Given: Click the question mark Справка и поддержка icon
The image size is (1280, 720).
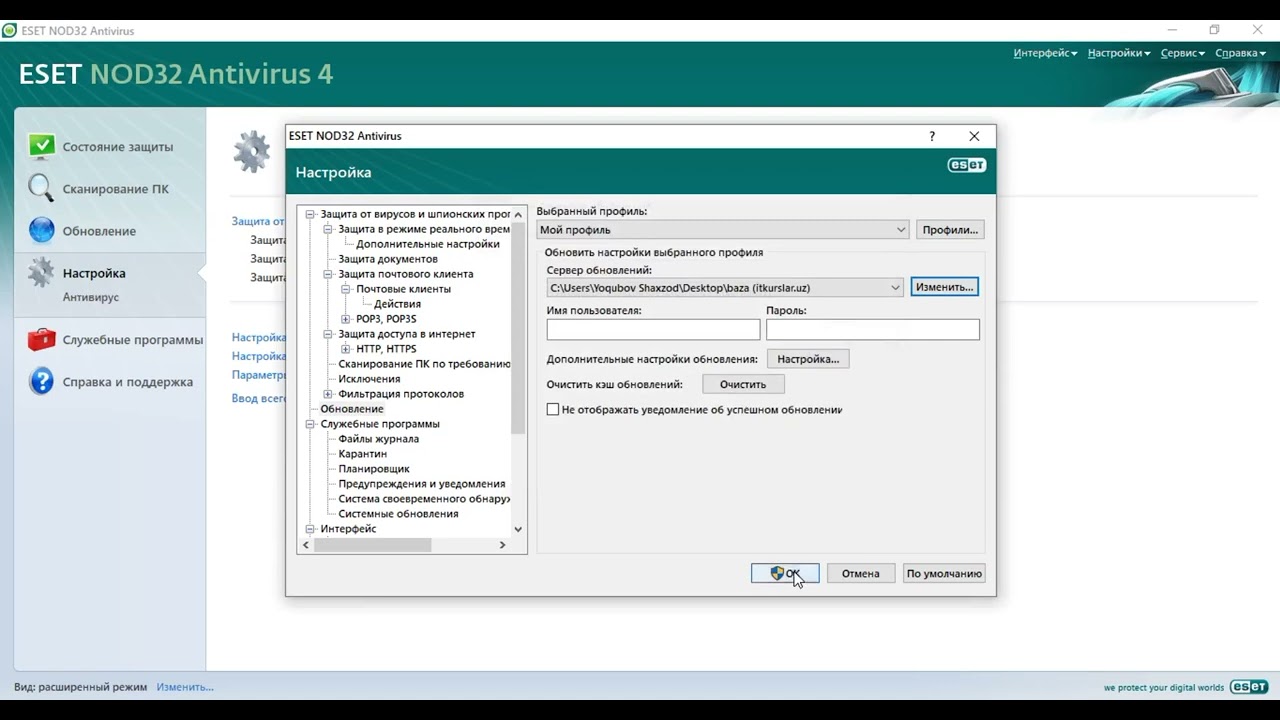Looking at the screenshot, I should tap(41, 381).
